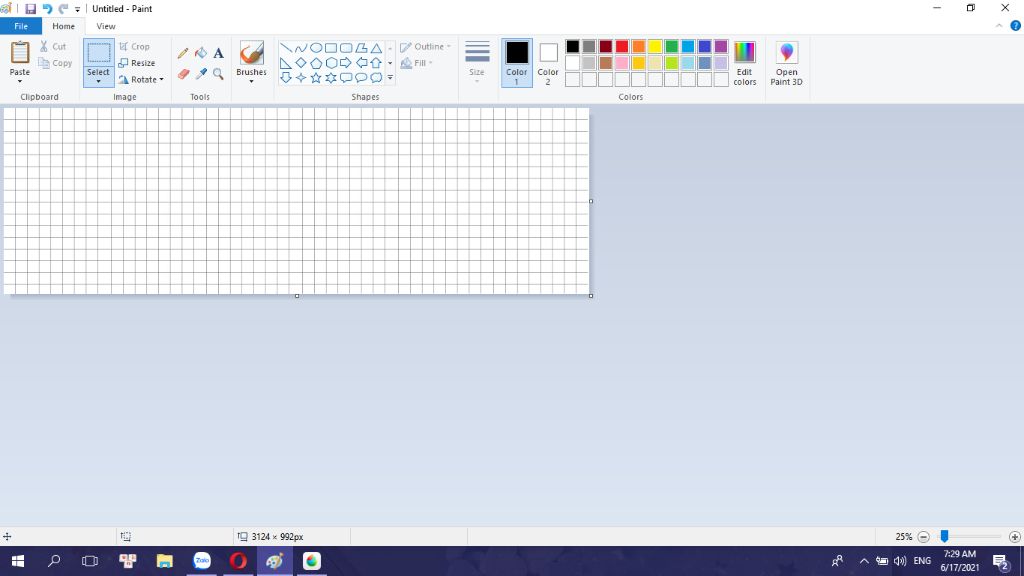
Task: Select the Color picker eyedropper tool
Action: (x=201, y=74)
